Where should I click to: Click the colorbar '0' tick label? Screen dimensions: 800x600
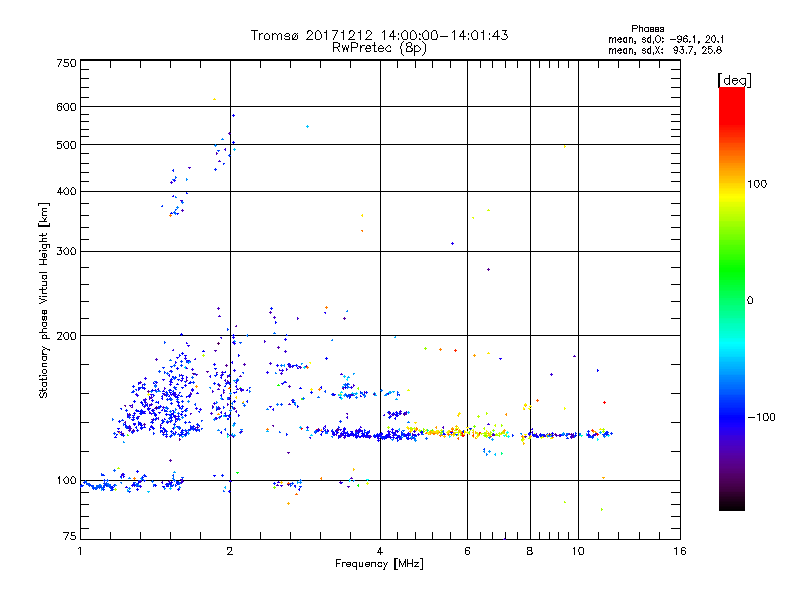pyautogui.click(x=750, y=301)
